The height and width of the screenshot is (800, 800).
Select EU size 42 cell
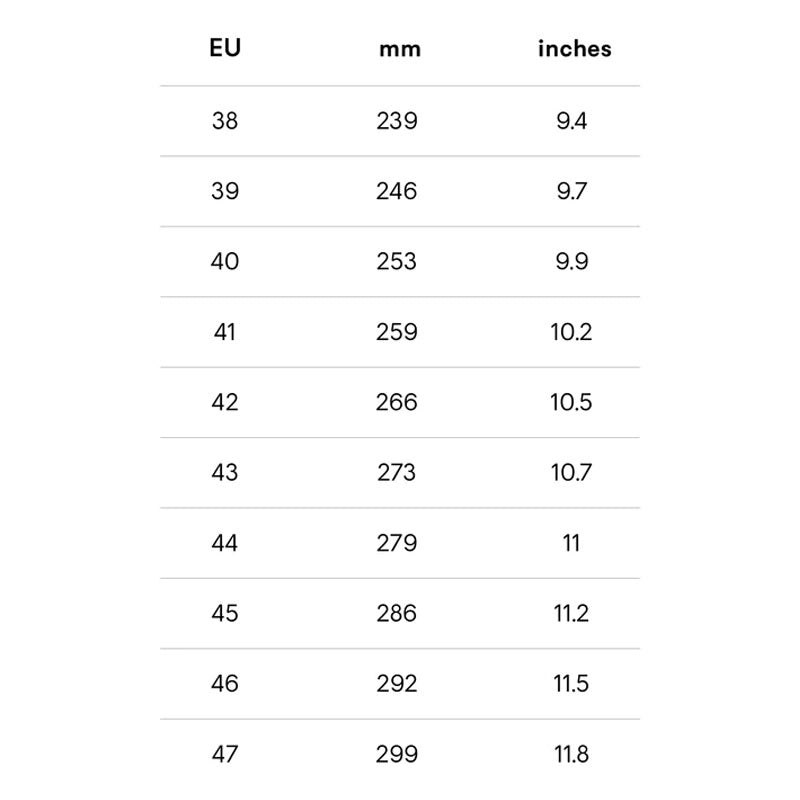[225, 402]
